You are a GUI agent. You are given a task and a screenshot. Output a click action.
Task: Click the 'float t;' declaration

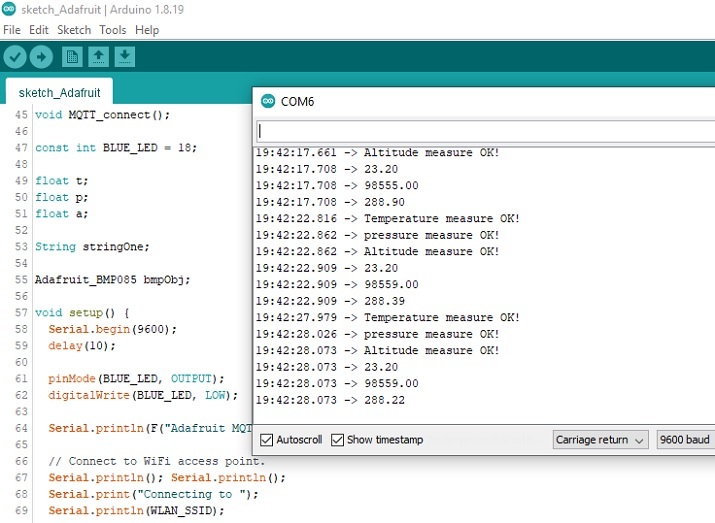[62, 181]
